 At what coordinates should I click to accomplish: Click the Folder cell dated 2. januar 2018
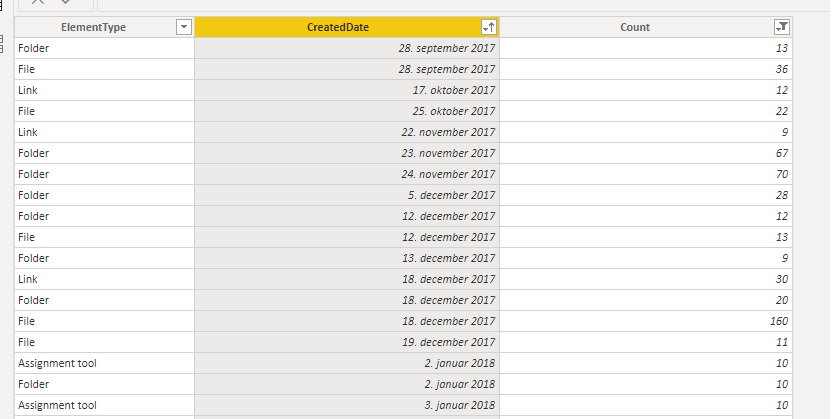105,384
